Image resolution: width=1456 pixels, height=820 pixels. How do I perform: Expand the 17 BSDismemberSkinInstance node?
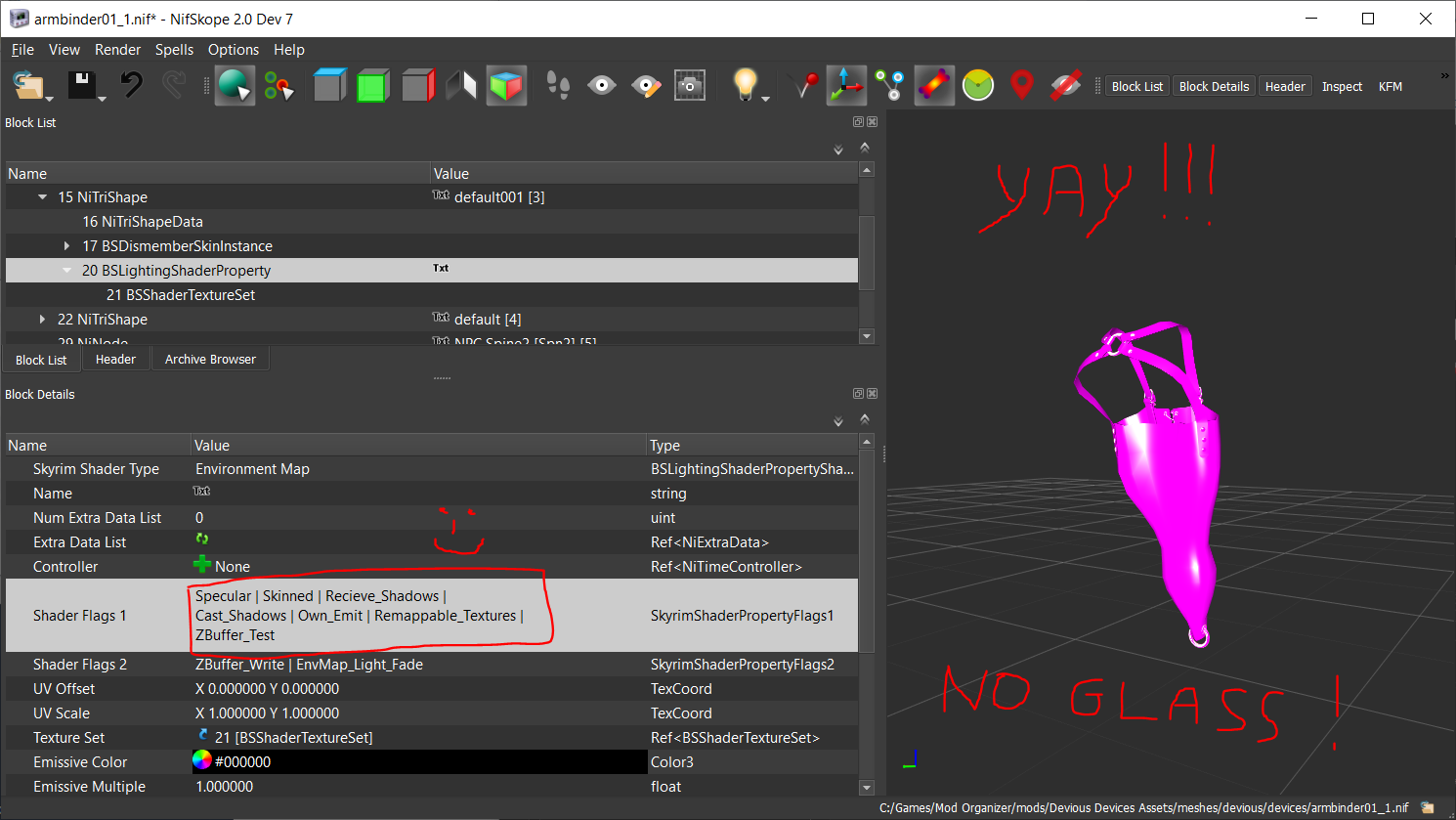click(66, 246)
